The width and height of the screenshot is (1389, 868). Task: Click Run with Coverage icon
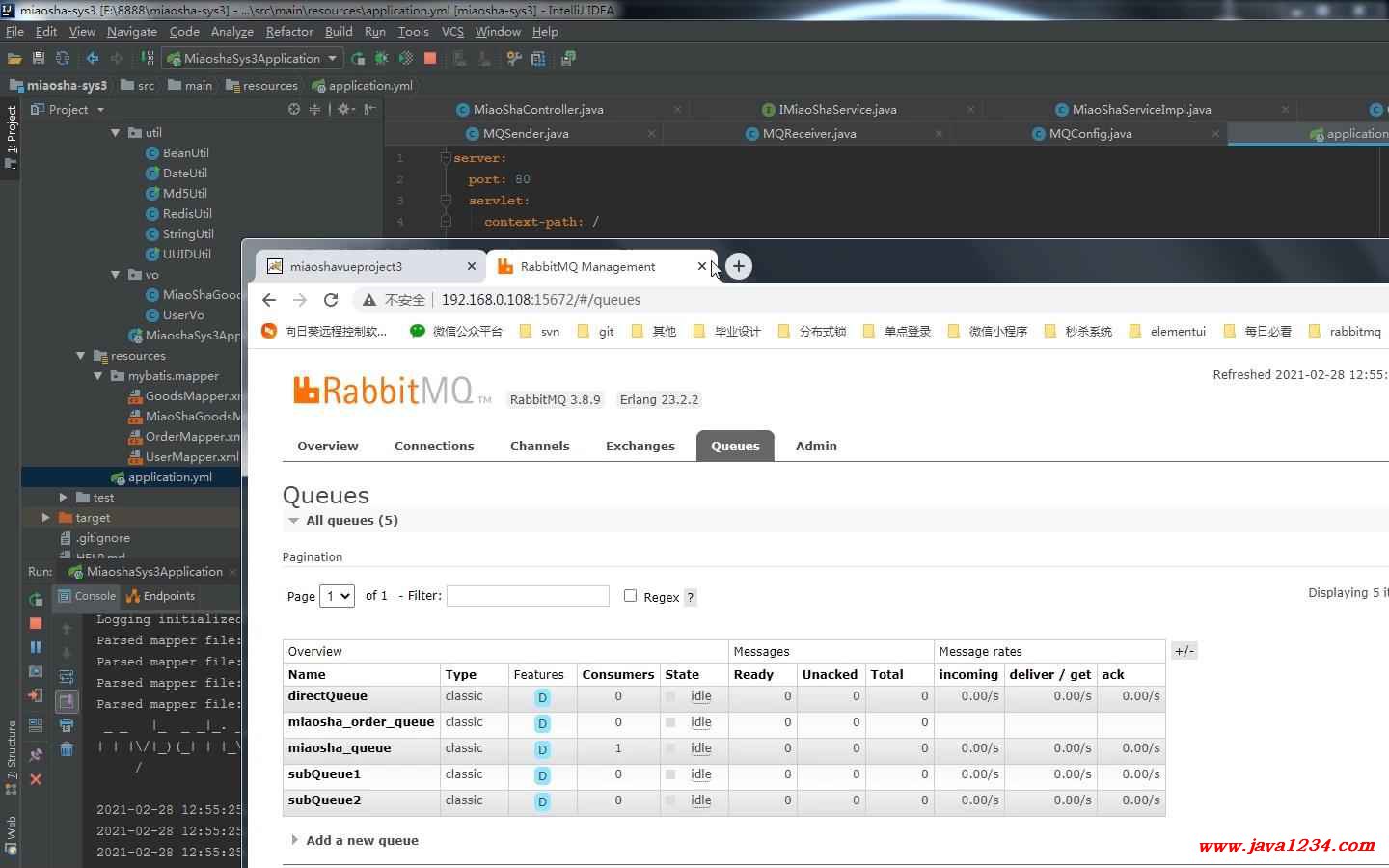click(x=406, y=59)
